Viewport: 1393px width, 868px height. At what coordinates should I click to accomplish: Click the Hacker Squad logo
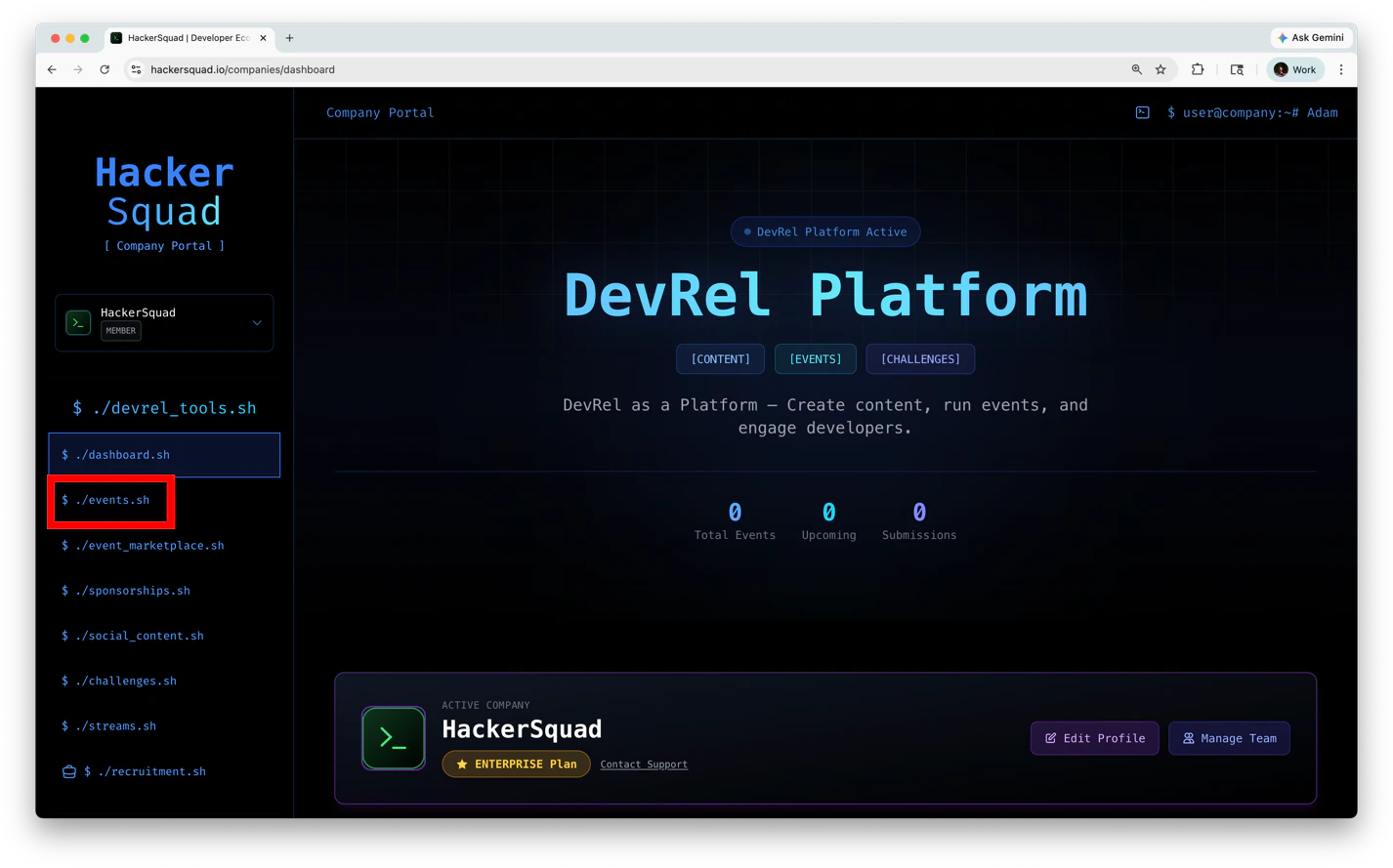(164, 191)
